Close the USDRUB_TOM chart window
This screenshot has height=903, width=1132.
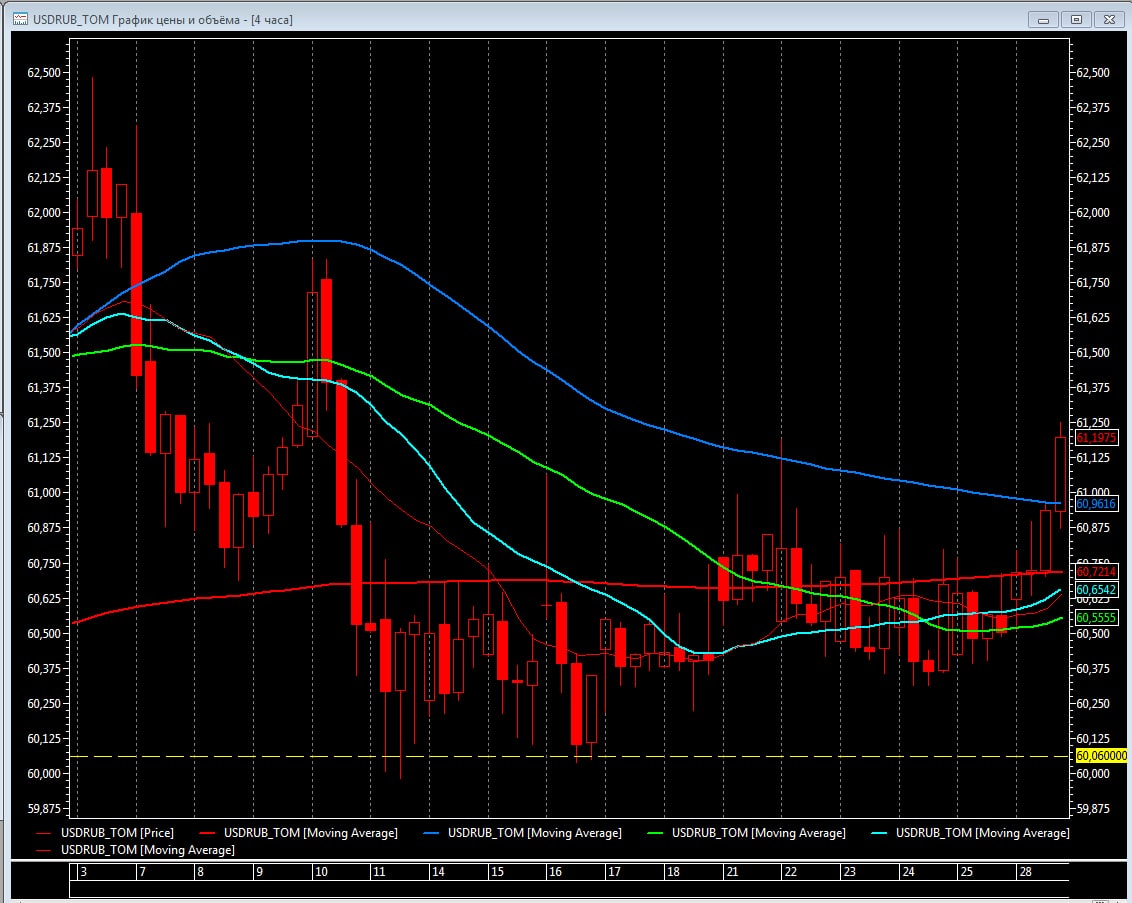pos(1108,19)
